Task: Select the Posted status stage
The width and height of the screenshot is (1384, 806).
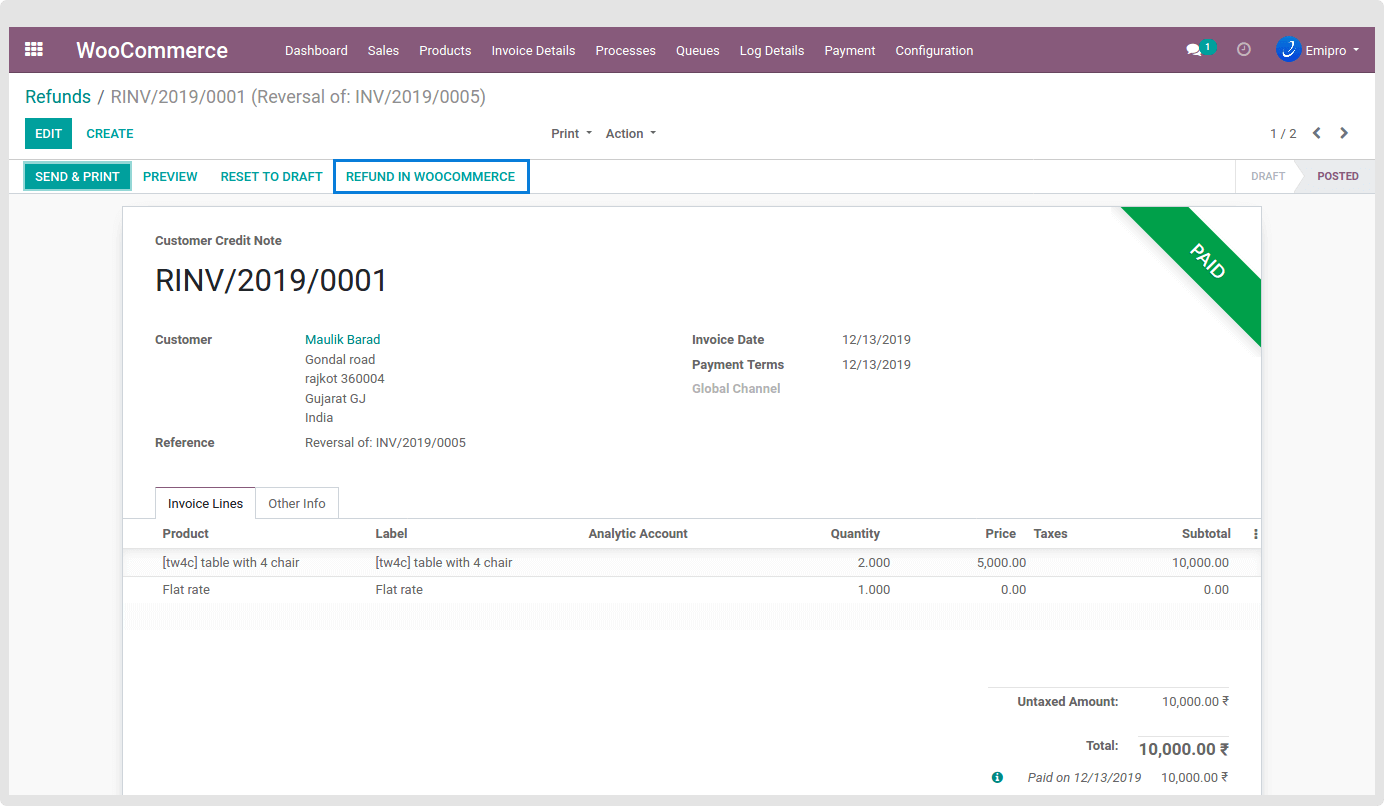Action: coord(1337,176)
